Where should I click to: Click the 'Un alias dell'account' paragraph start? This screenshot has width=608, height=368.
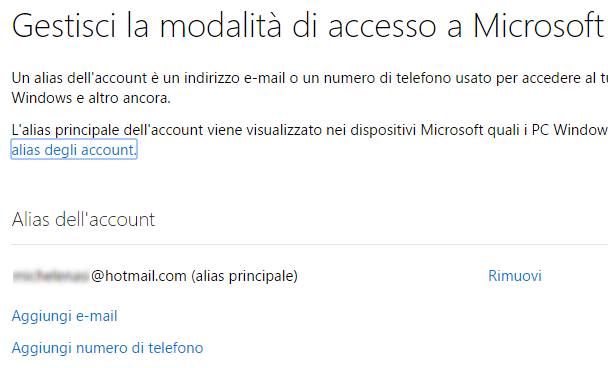(x=79, y=78)
